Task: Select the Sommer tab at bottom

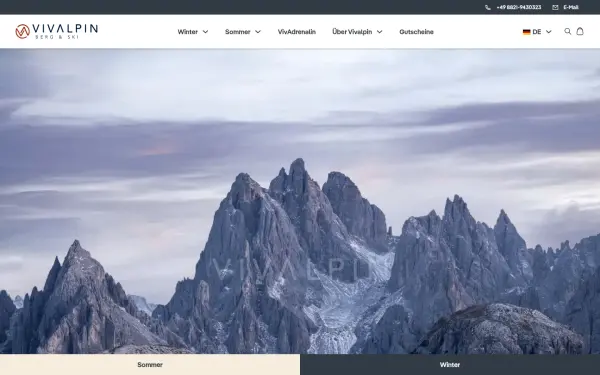Action: pyautogui.click(x=150, y=365)
